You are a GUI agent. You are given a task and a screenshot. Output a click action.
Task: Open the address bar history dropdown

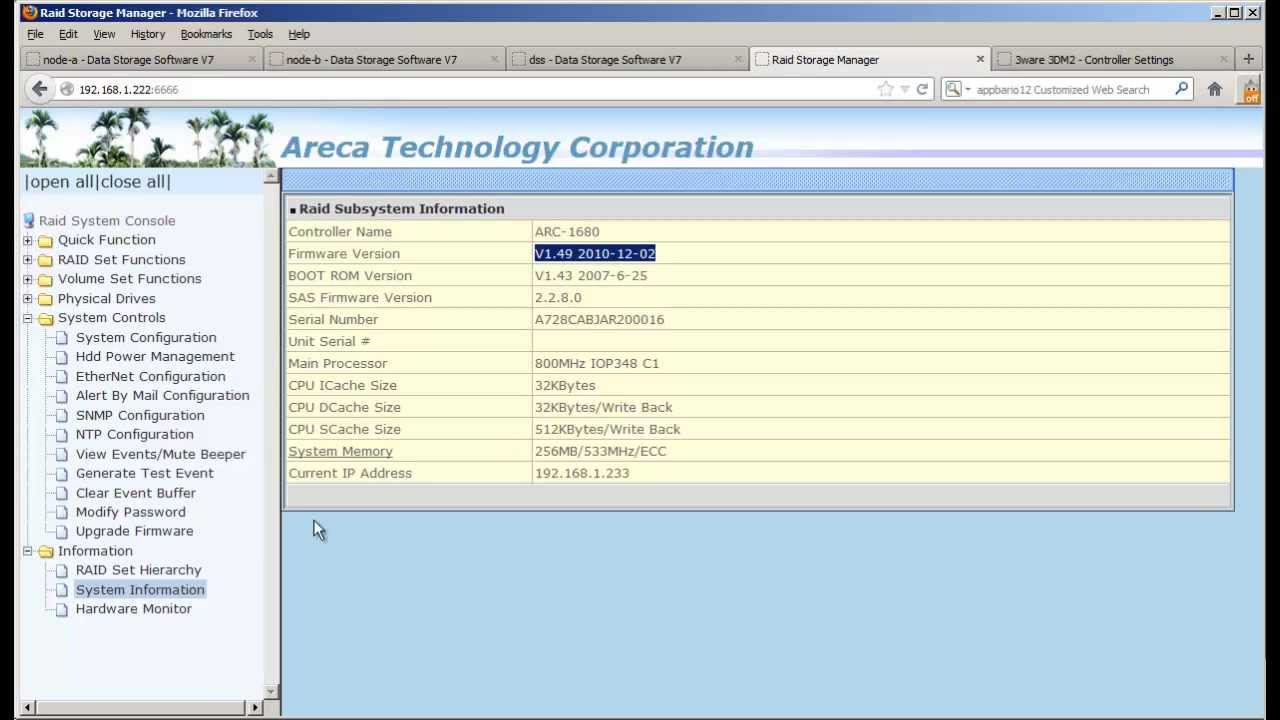905,89
